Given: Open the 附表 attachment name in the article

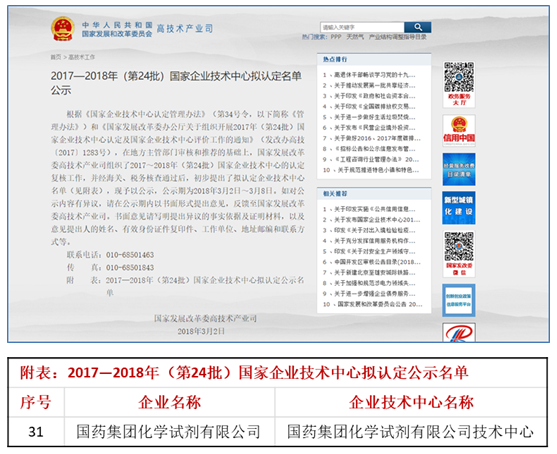Looking at the screenshot, I should coord(205,286).
